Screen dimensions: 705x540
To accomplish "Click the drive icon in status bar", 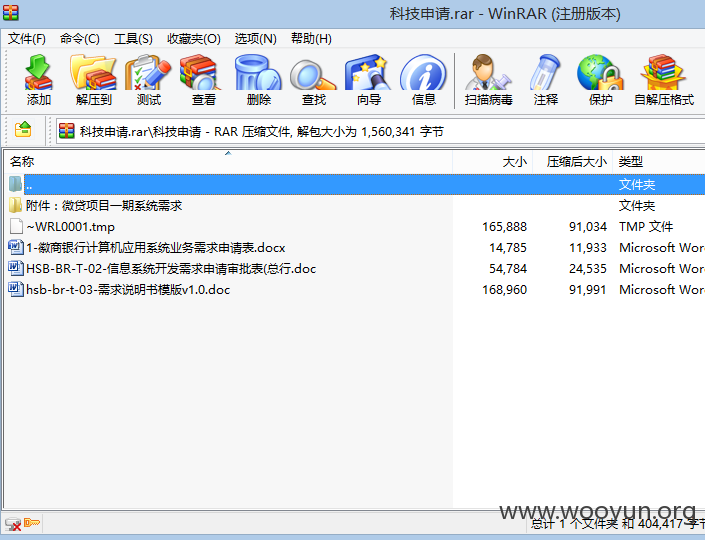I will (13, 524).
